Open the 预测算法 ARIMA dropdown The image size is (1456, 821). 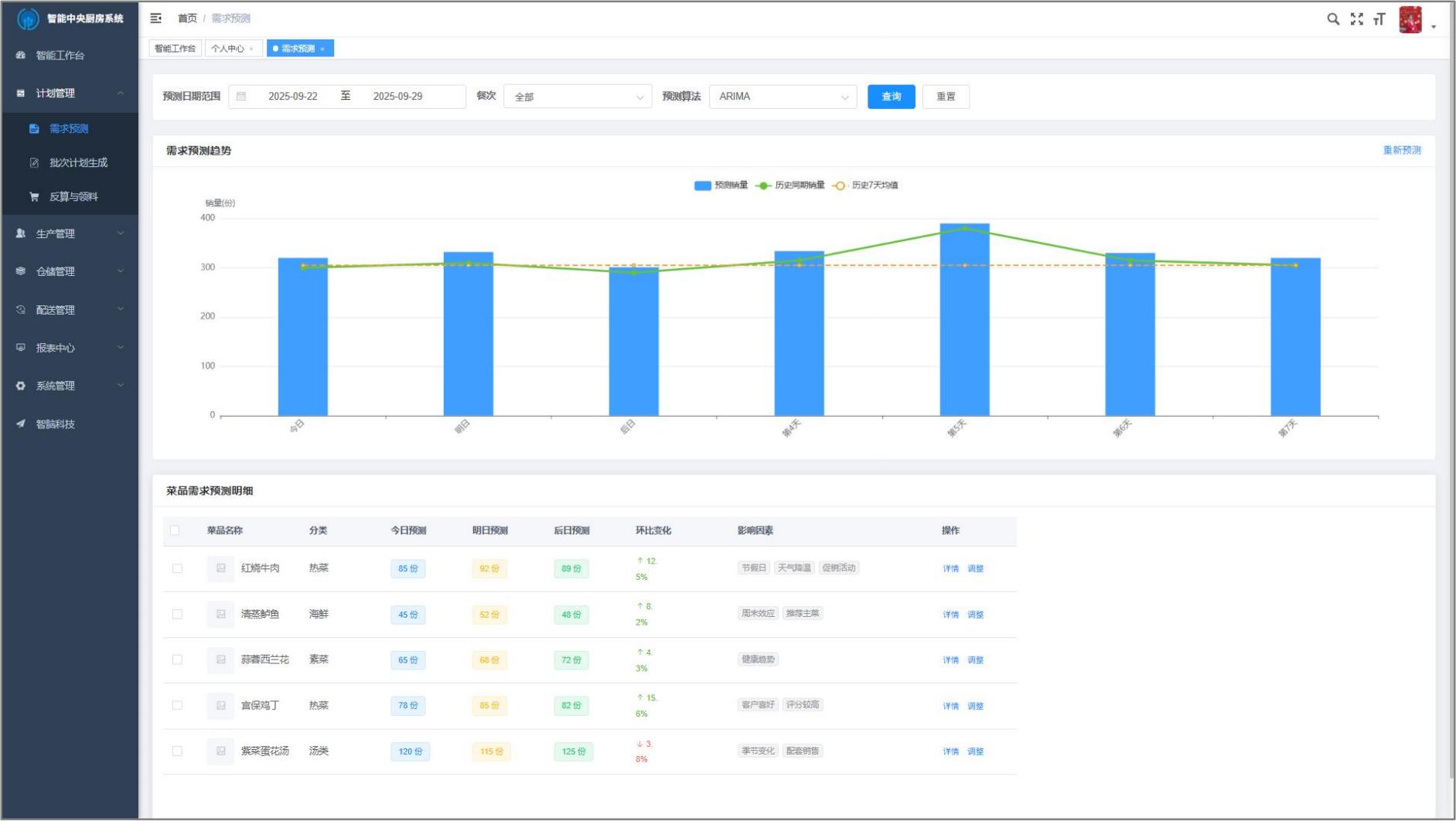(783, 97)
